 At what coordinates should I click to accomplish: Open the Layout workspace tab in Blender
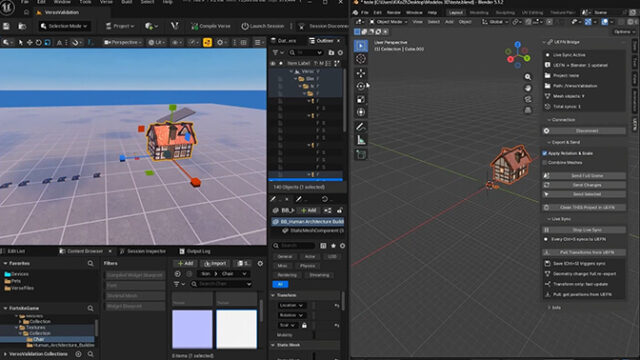pyautogui.click(x=456, y=13)
